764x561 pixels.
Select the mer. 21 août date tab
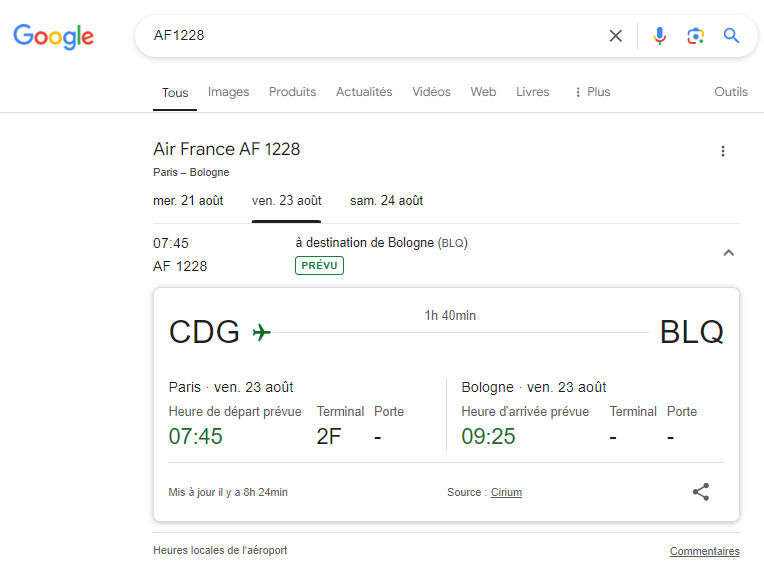(x=188, y=201)
